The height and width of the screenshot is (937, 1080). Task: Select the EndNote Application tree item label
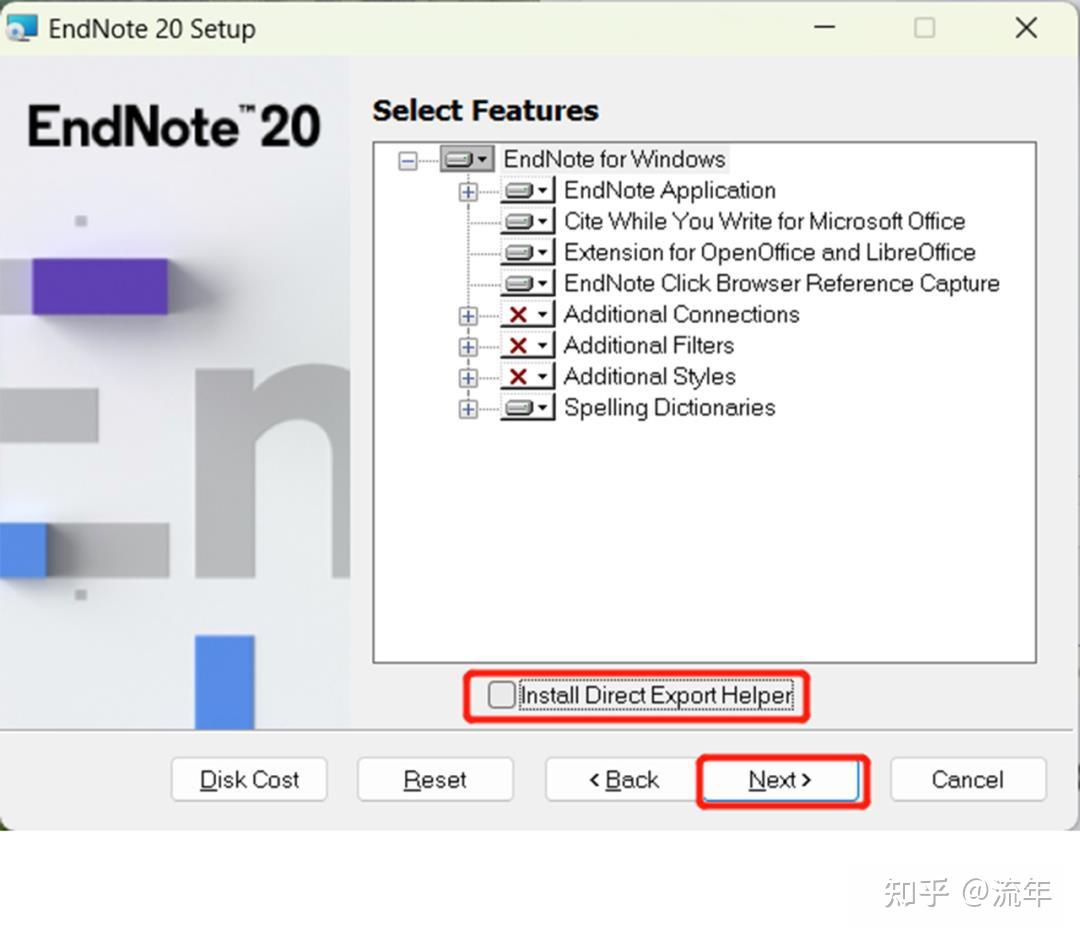pyautogui.click(x=669, y=190)
